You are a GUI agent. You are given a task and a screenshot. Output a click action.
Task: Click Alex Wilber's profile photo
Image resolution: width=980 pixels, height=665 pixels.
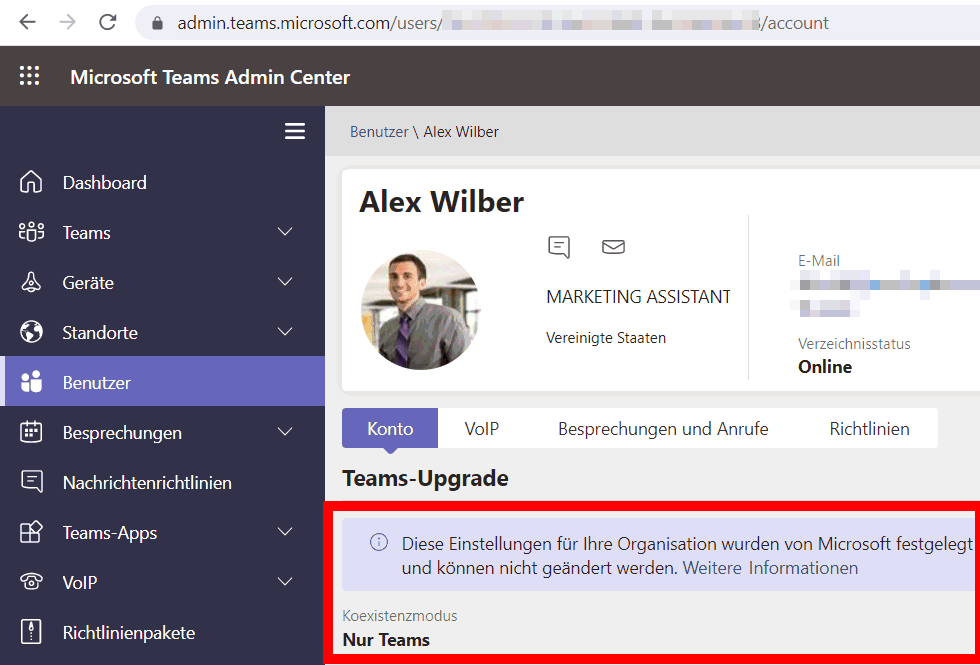click(421, 310)
